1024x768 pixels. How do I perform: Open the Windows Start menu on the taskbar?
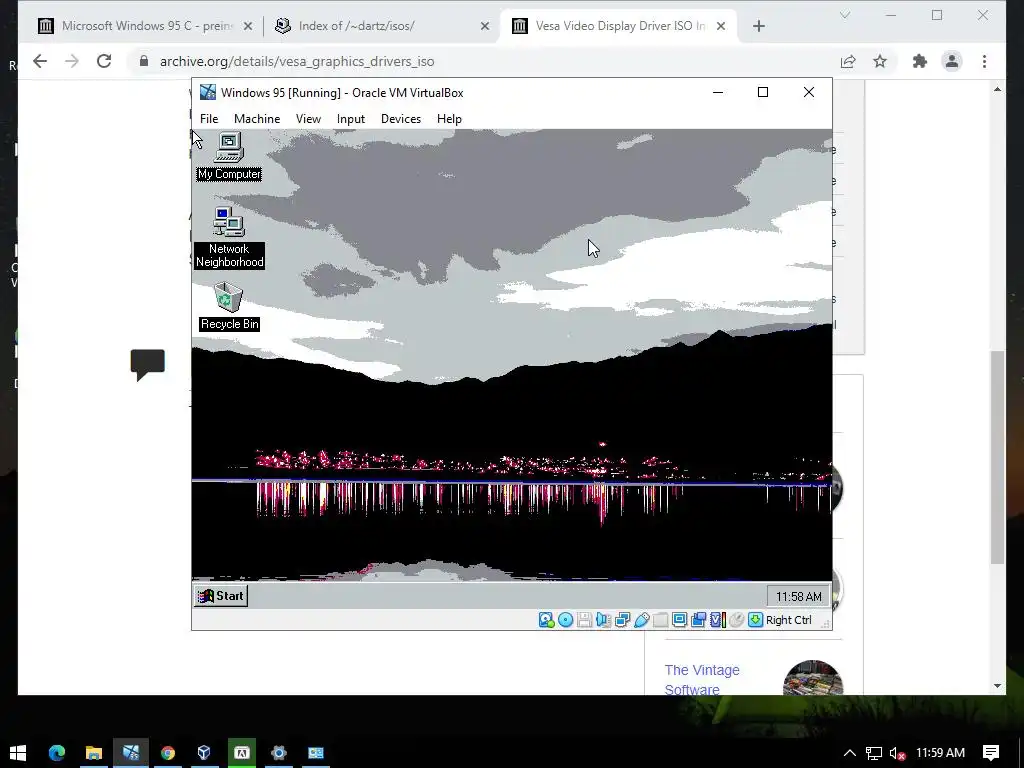(18, 753)
